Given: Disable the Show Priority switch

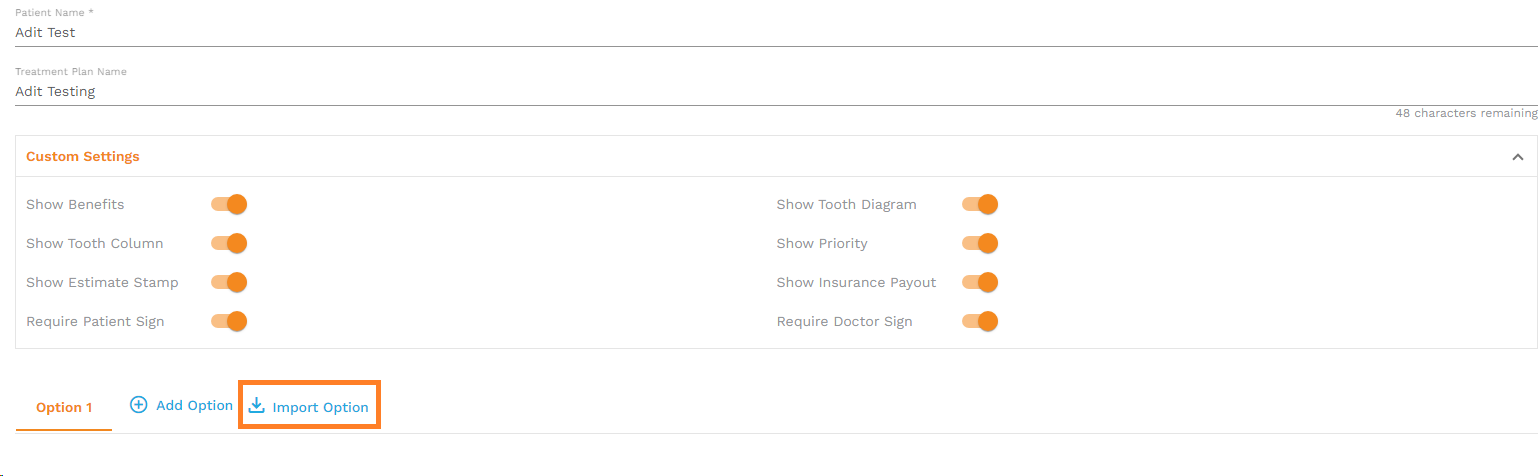Looking at the screenshot, I should click(980, 243).
